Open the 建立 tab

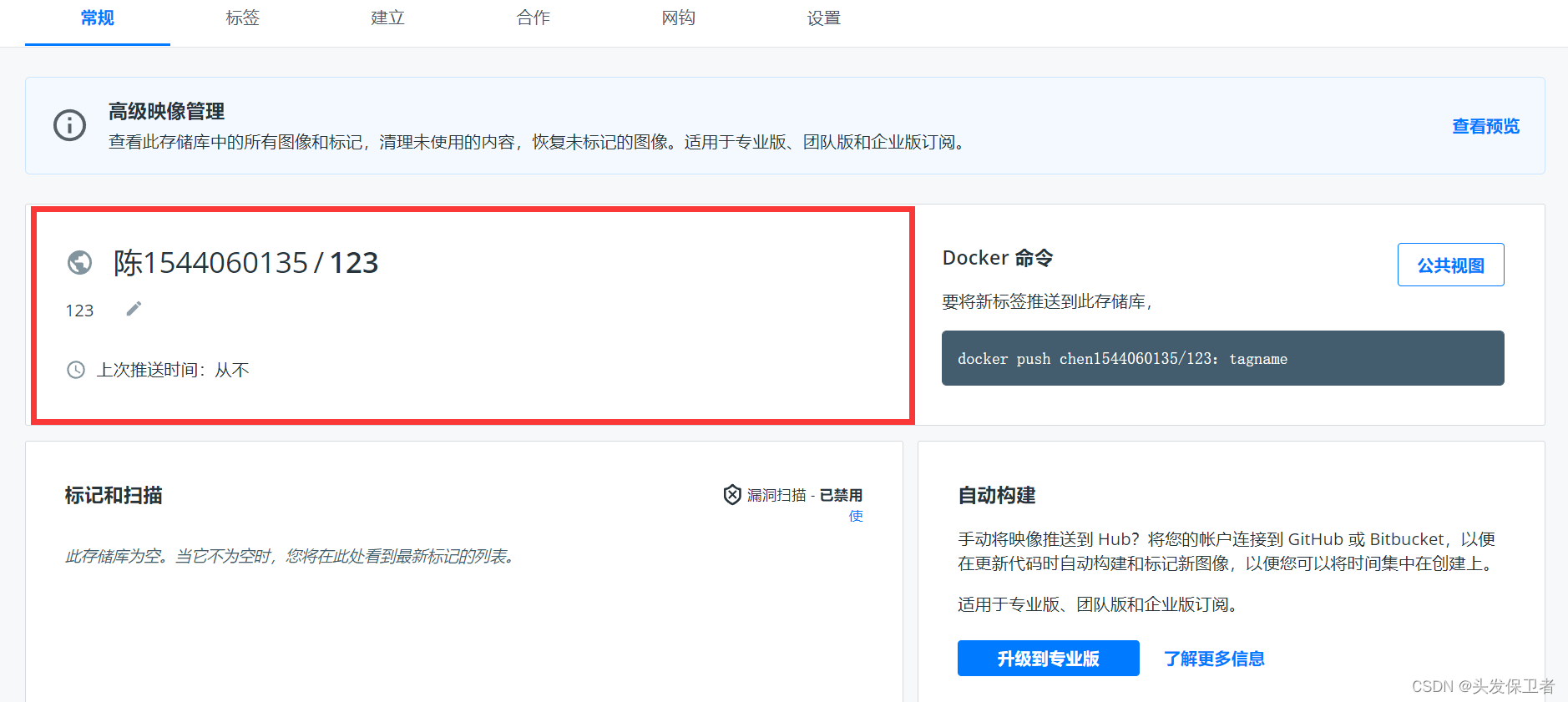(388, 18)
